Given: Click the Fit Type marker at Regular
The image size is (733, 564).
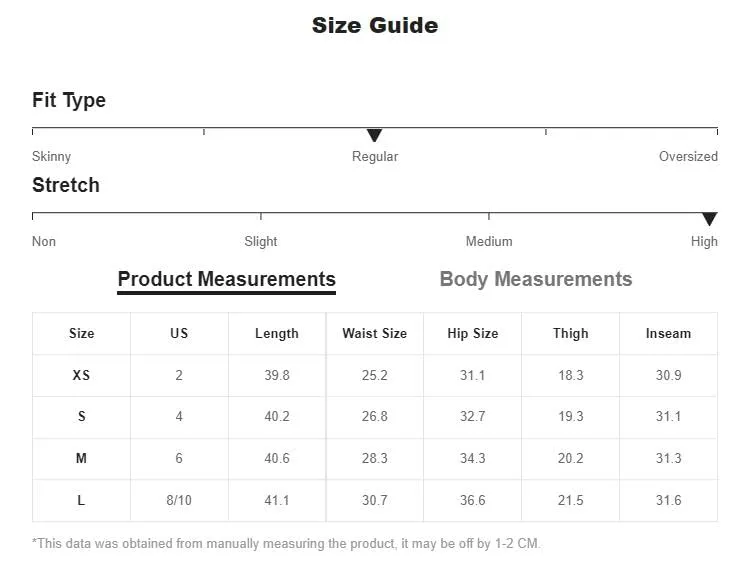Looking at the screenshot, I should tap(374, 136).
